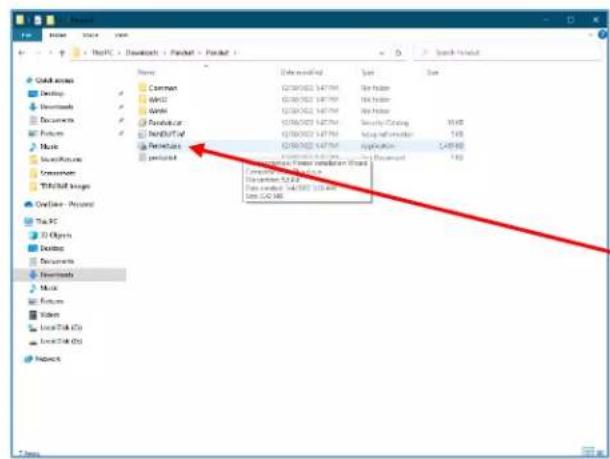Sort files by Size column
Screen dimensions: 610x459
click(x=433, y=72)
